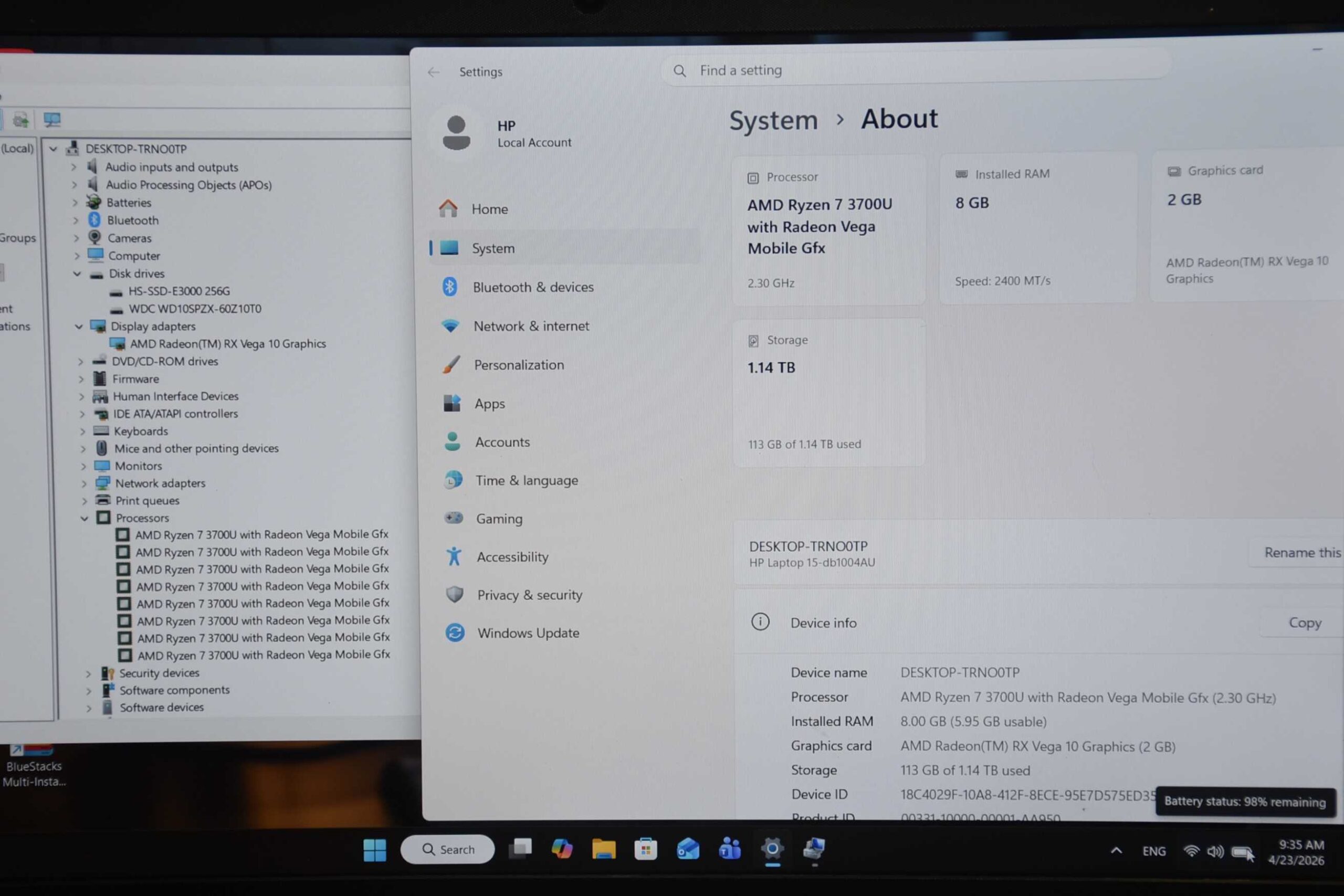Click the Copy button for Device info
This screenshot has height=896, width=1344.
pos(1304,623)
